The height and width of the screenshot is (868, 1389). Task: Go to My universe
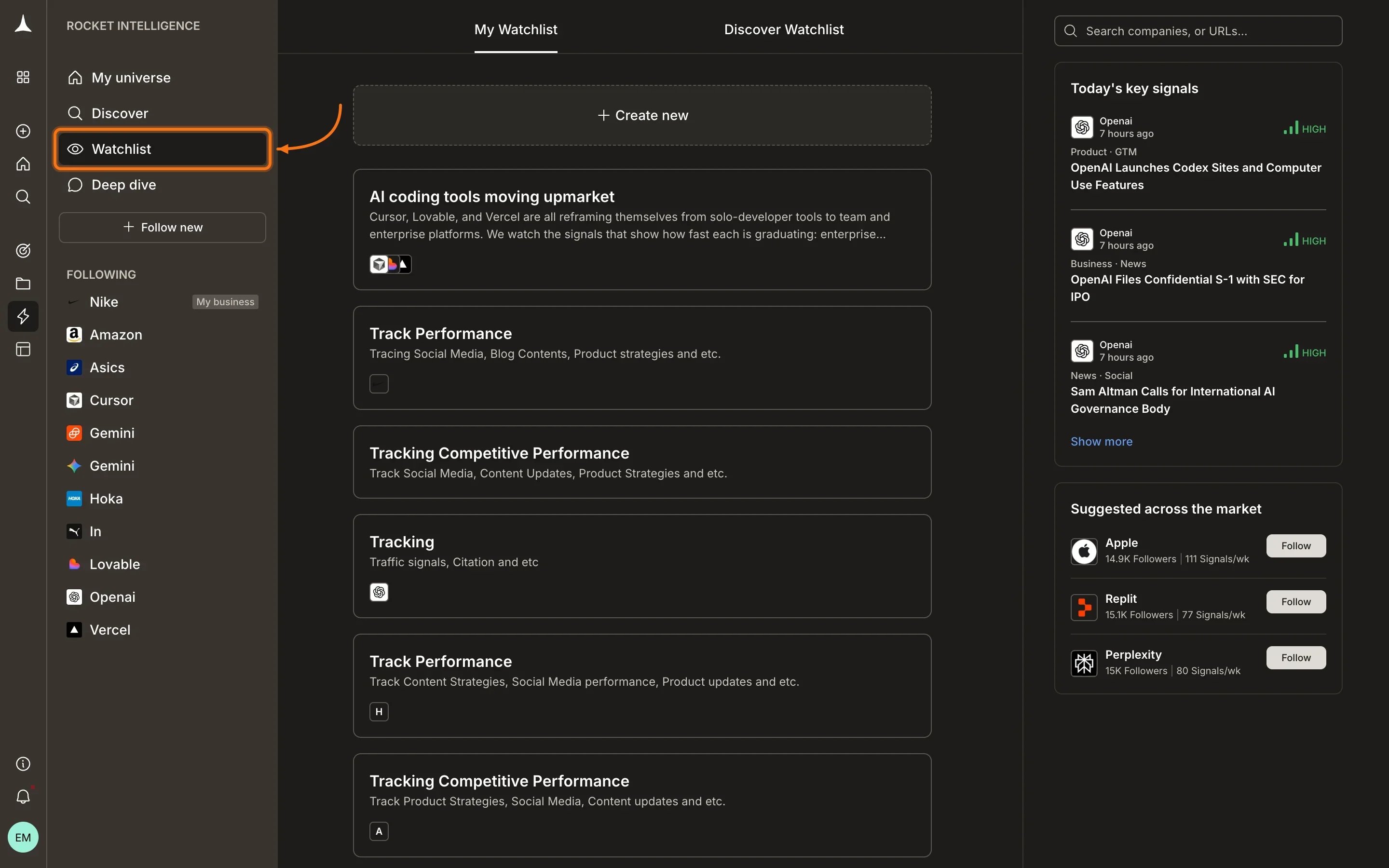coord(163,78)
